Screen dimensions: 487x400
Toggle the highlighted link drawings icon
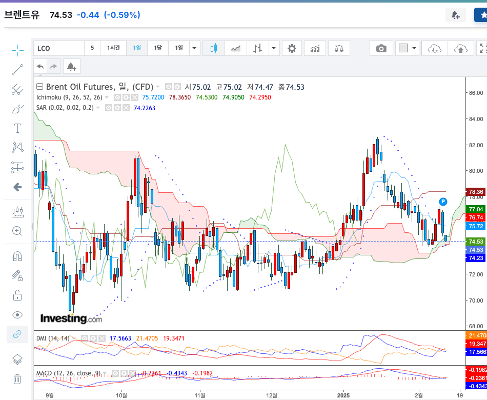tap(17, 334)
